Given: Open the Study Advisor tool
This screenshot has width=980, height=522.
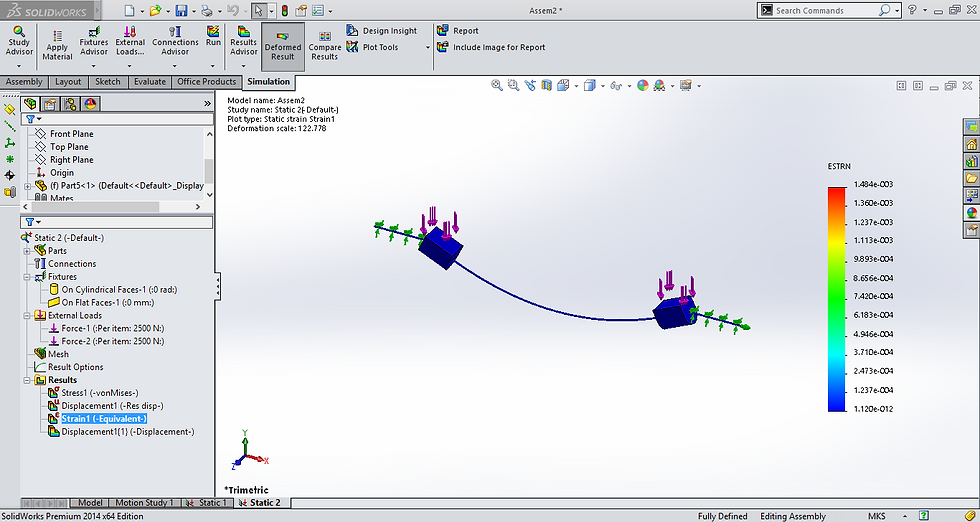Looking at the screenshot, I should tap(19, 41).
